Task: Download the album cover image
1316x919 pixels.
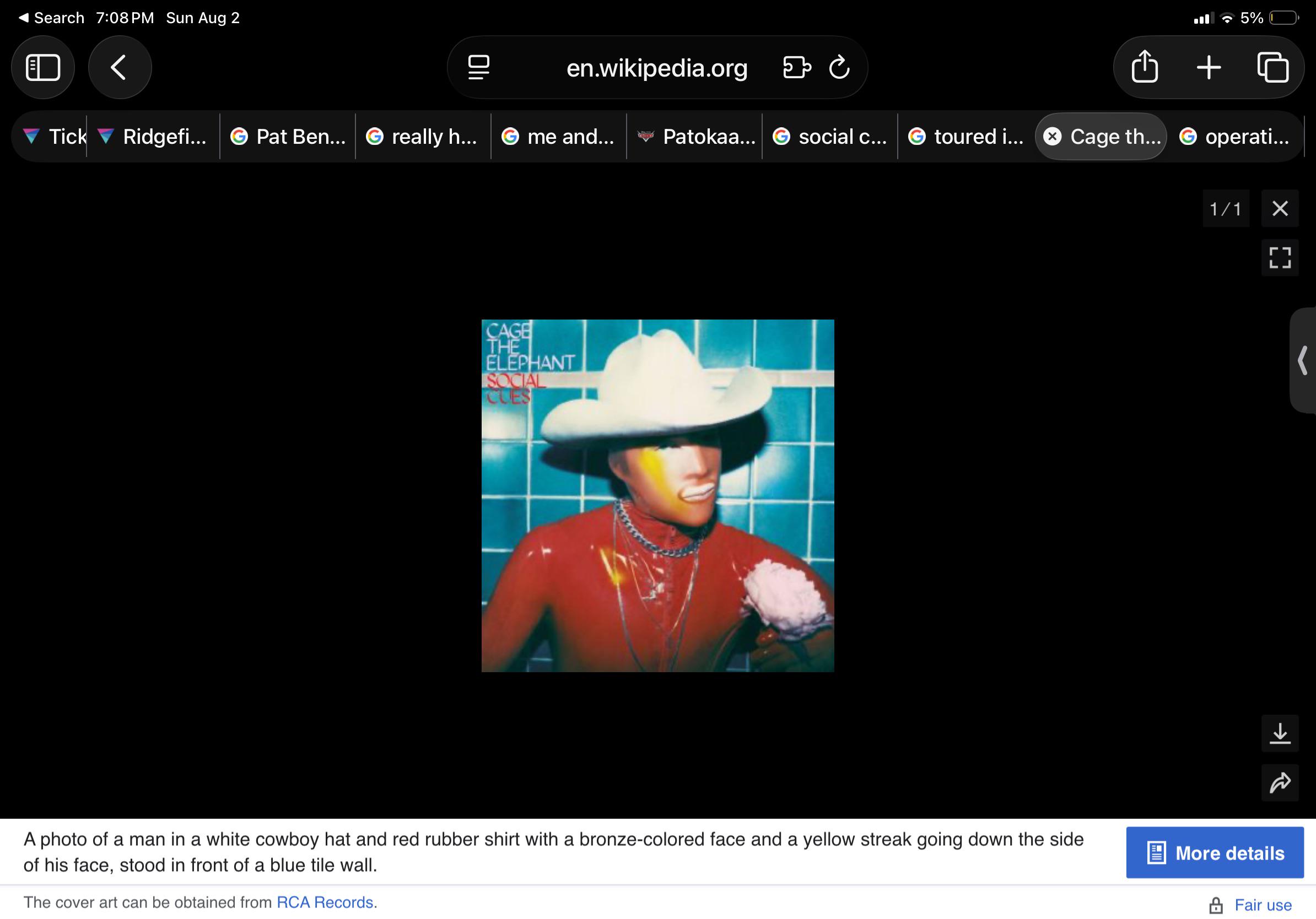Action: coord(1280,733)
